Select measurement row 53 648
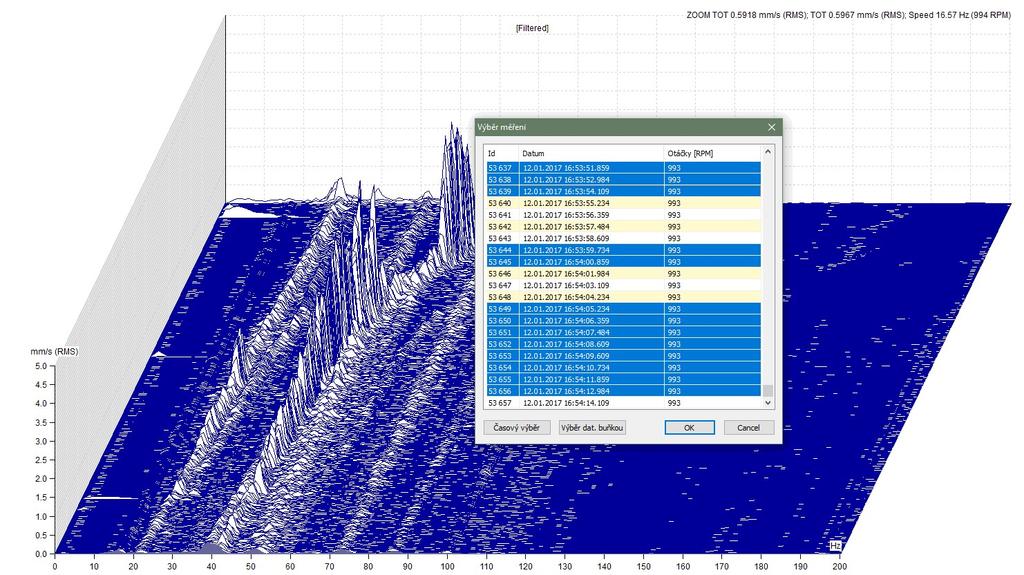This screenshot has height=575, width=1024. [x=624, y=297]
